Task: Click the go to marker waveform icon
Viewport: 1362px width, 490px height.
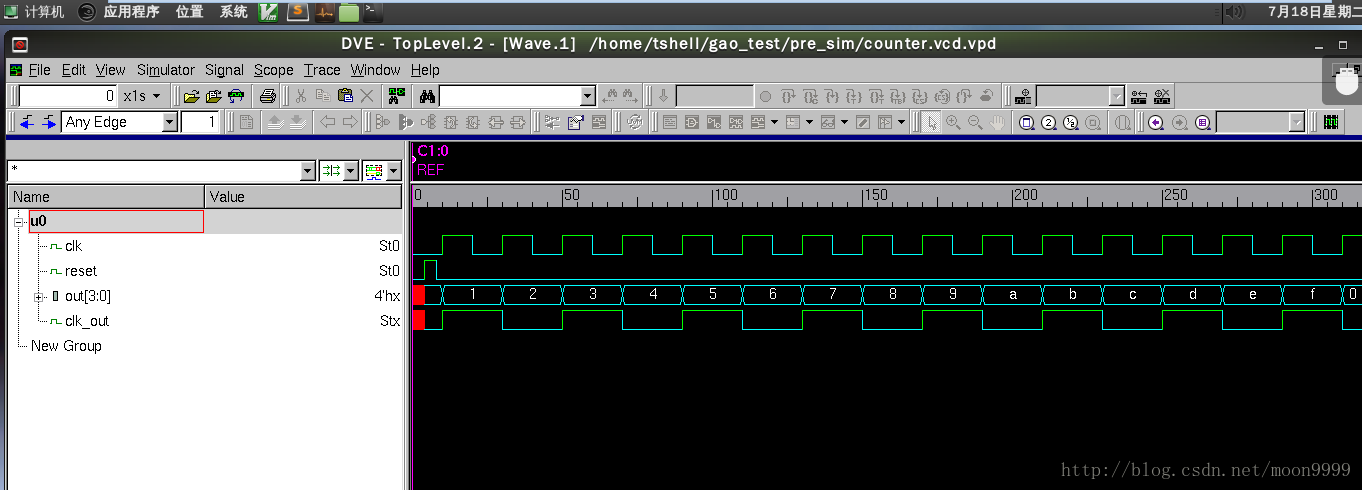Action: tap(1139, 96)
